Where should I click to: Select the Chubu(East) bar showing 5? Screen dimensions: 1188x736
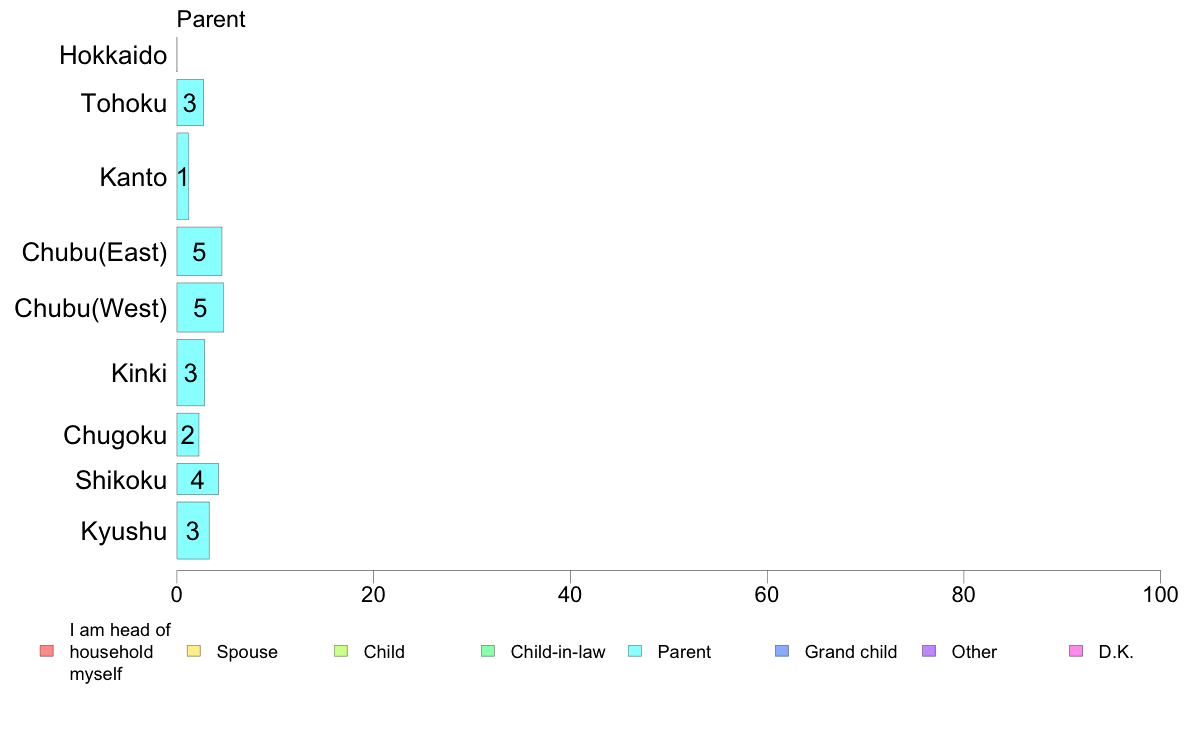tap(199, 252)
